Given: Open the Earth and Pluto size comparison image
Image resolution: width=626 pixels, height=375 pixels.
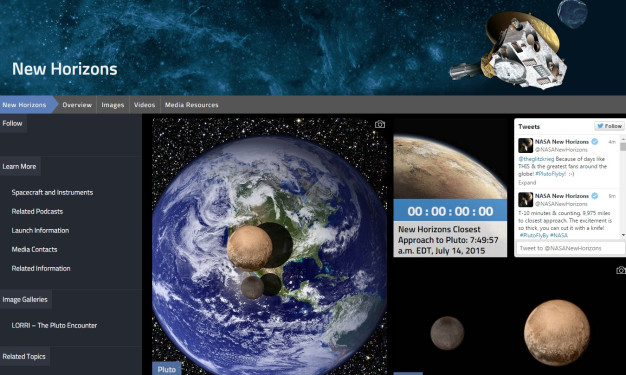Looking at the screenshot, I should click(x=269, y=246).
